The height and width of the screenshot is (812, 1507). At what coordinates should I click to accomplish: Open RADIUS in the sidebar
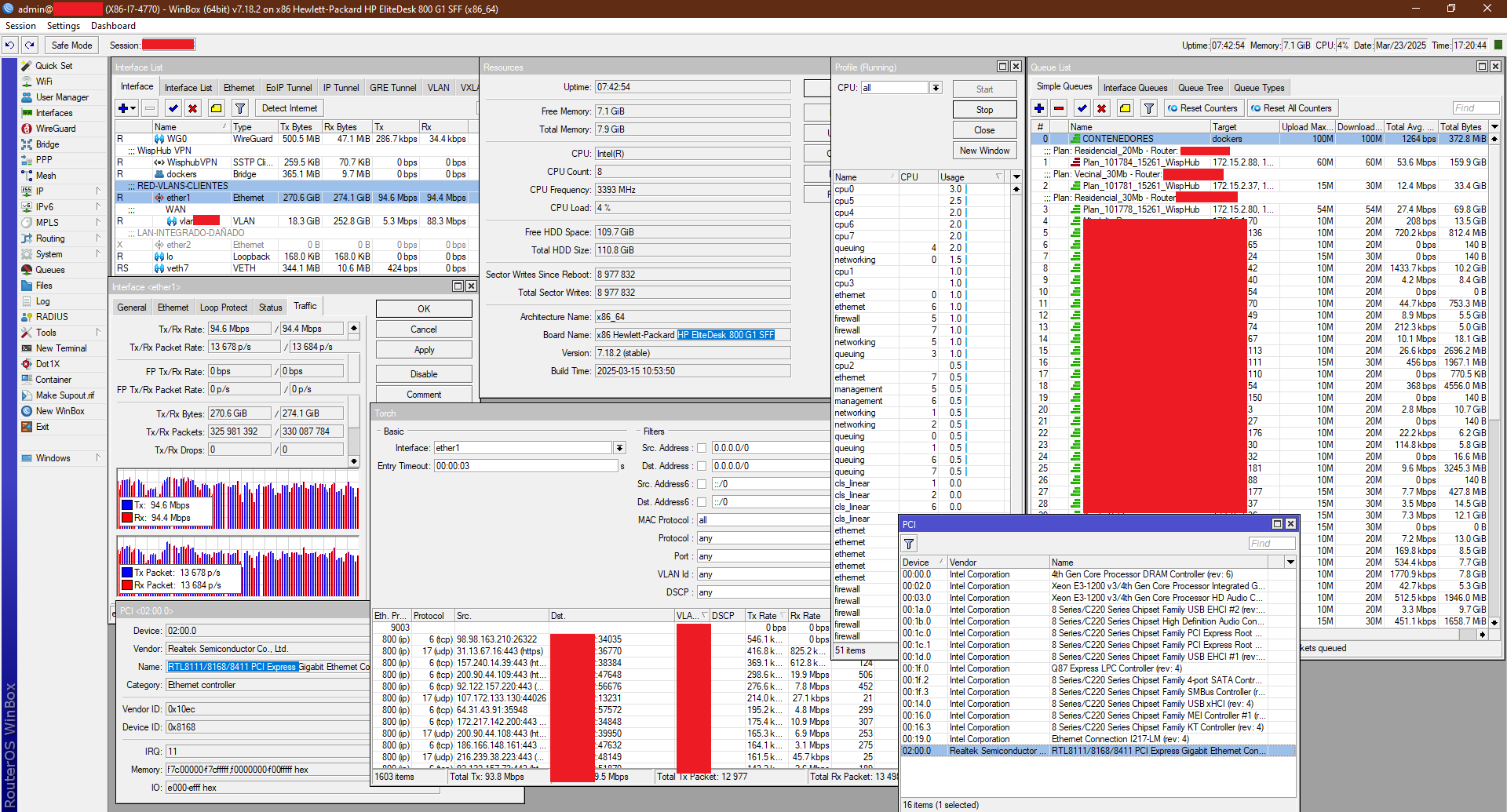(x=52, y=317)
